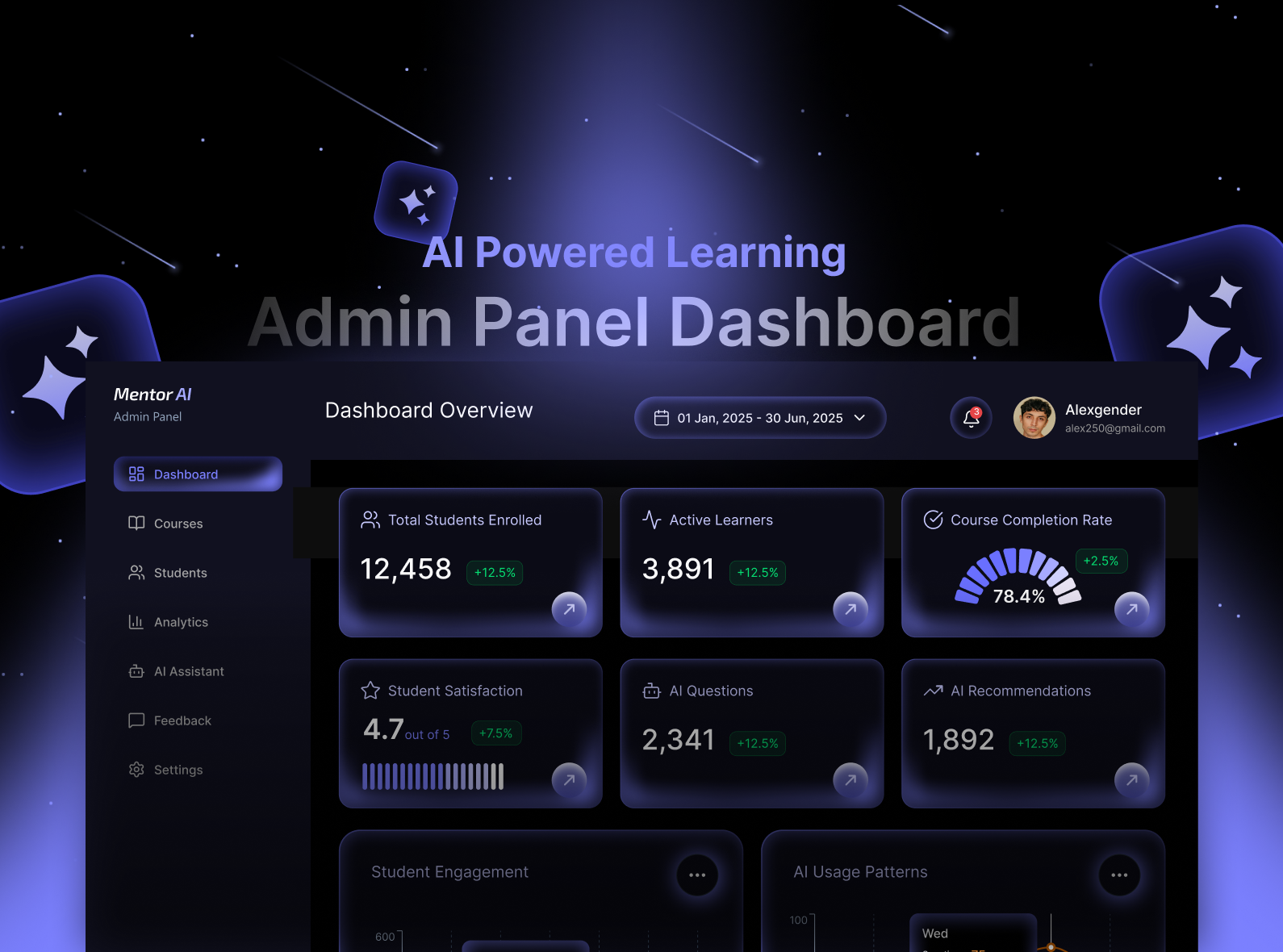Click the Wed tooltip in usage chart

click(972, 933)
